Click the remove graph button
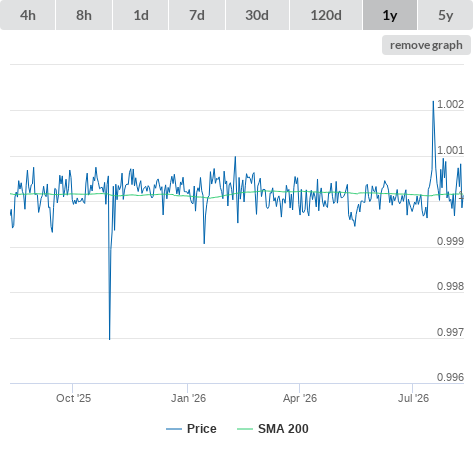The height and width of the screenshot is (455, 474). (426, 45)
